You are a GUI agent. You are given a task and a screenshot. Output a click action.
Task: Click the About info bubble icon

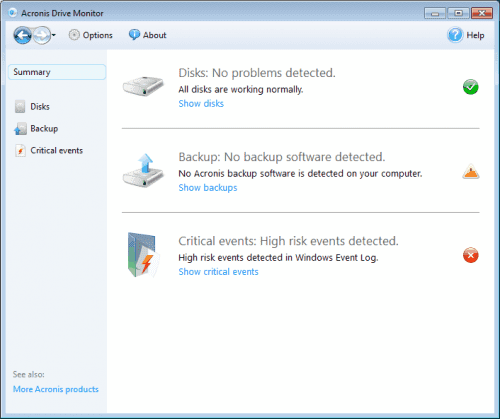pos(134,35)
